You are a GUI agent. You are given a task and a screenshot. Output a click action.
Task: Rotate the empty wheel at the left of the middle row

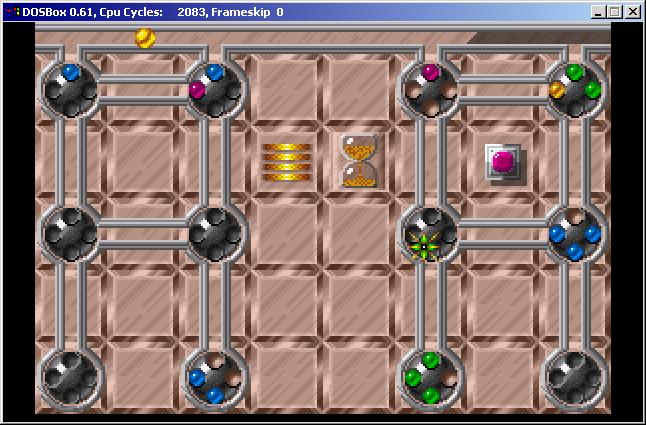tap(70, 234)
